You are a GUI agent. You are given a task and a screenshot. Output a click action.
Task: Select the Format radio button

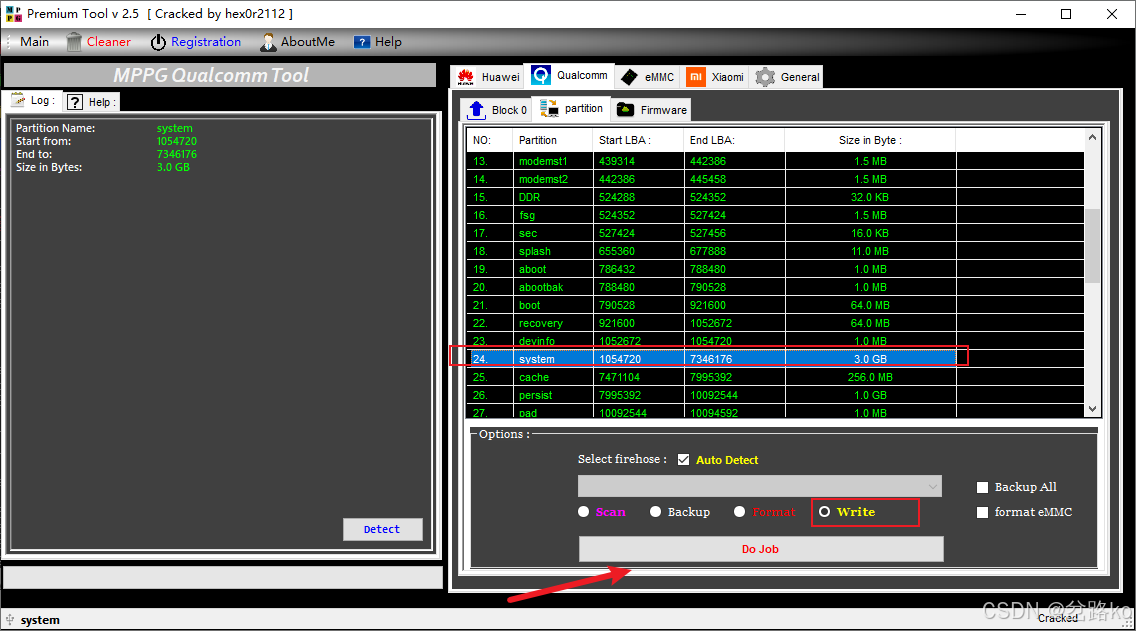(x=740, y=511)
